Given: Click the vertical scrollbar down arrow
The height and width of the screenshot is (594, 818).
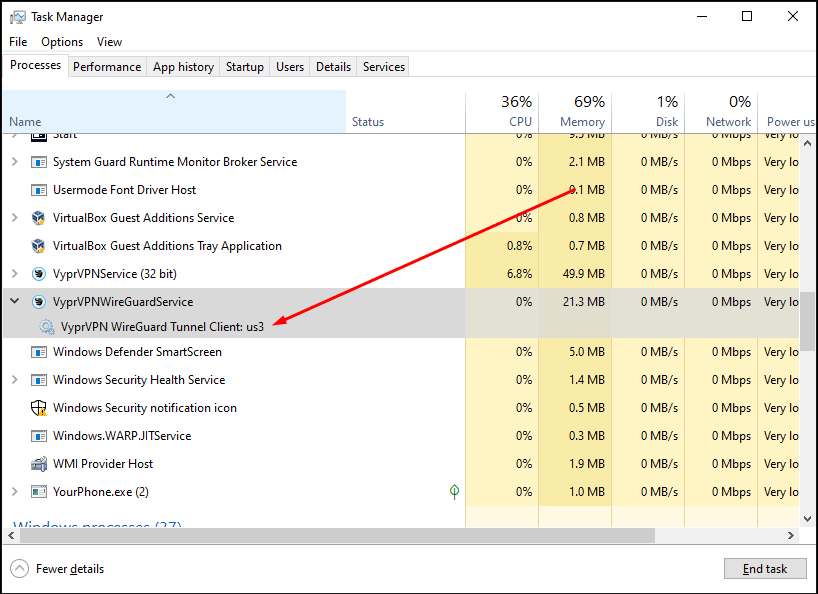Looking at the screenshot, I should [x=807, y=518].
